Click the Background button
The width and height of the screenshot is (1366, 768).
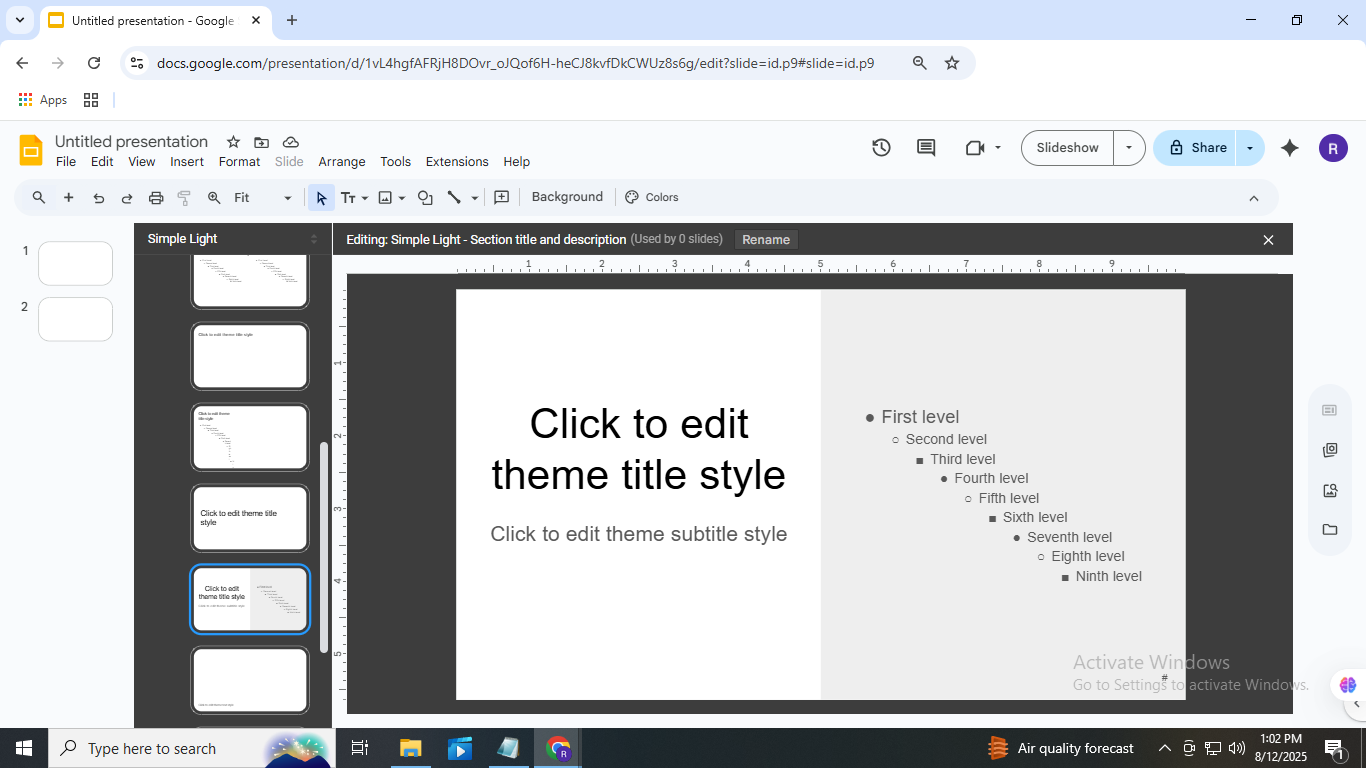(567, 197)
